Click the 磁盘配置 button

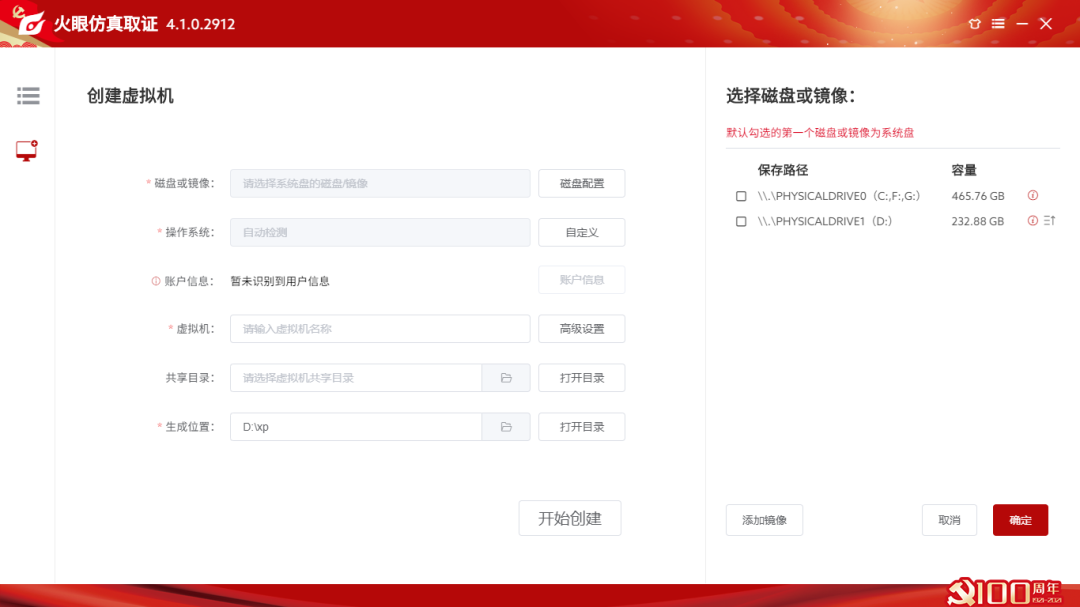582,183
